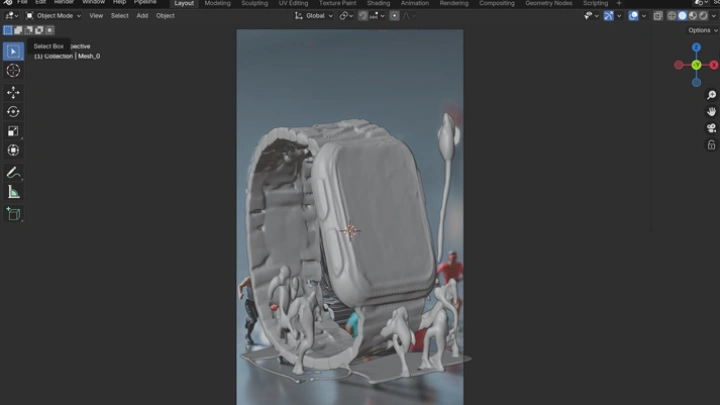Select the 3D Cursor tool
The image size is (720, 405).
[13, 70]
